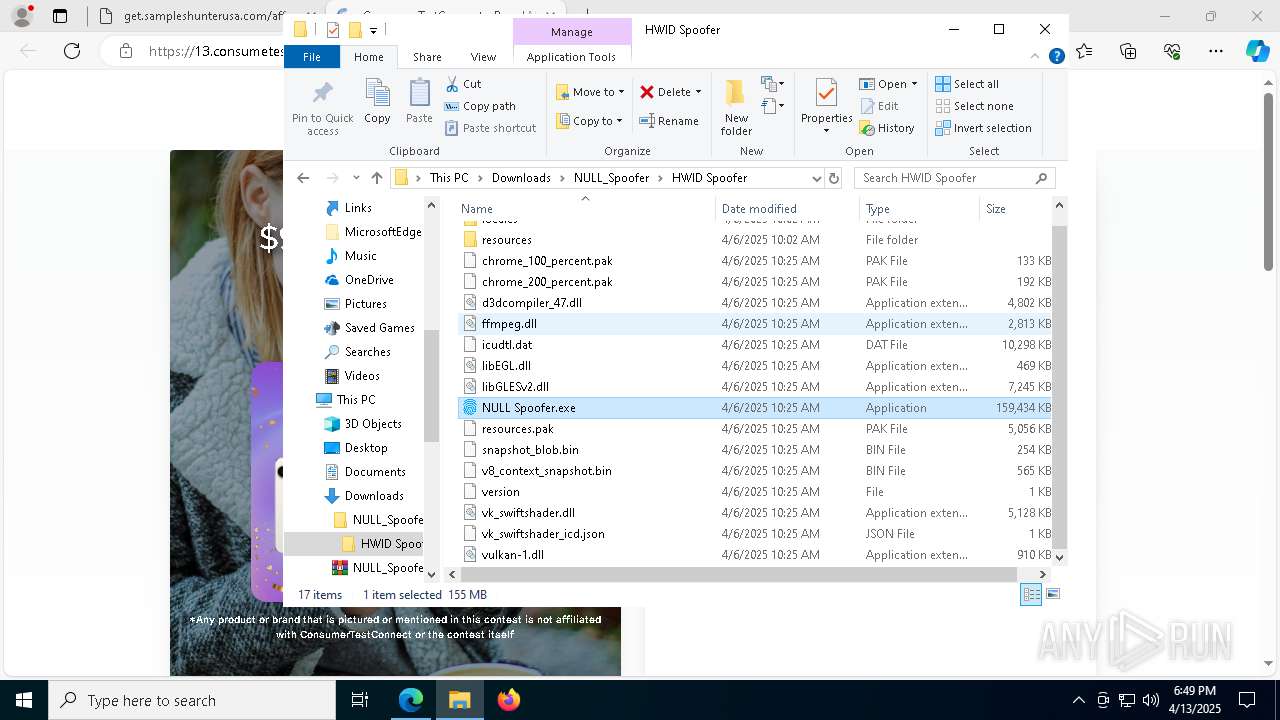Image resolution: width=1280 pixels, height=720 pixels.
Task: Go up one folder level
Action: point(376,178)
